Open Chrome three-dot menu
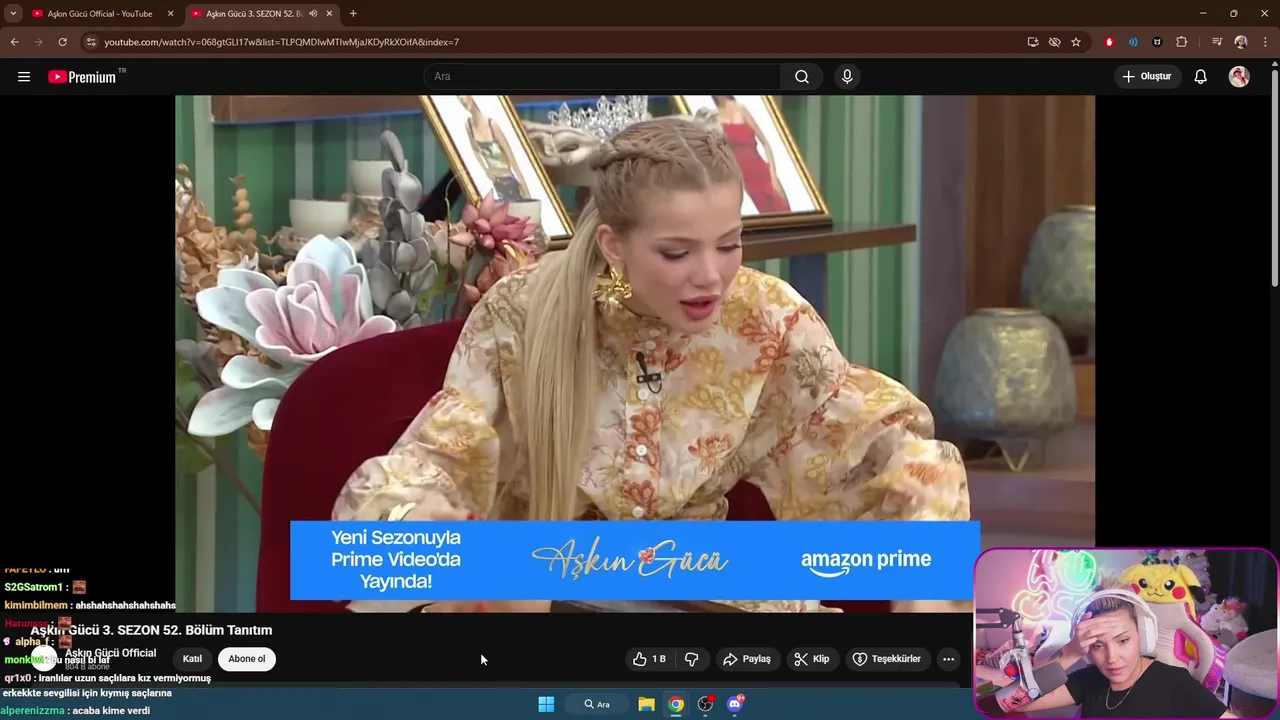1280x720 pixels. pyautogui.click(x=1265, y=42)
